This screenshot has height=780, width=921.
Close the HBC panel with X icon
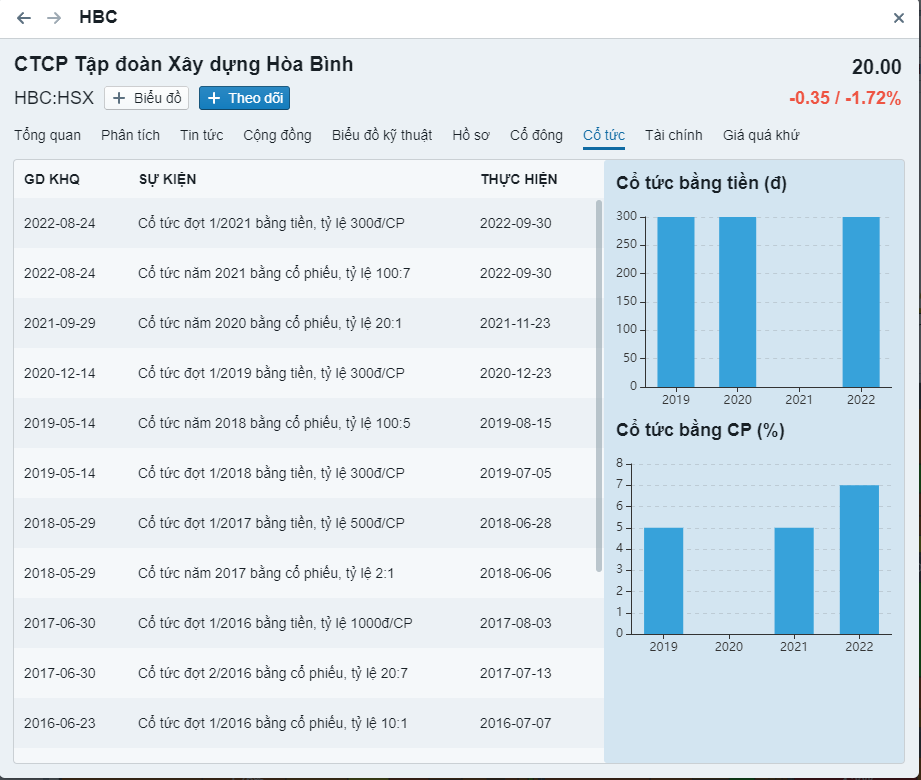(898, 18)
